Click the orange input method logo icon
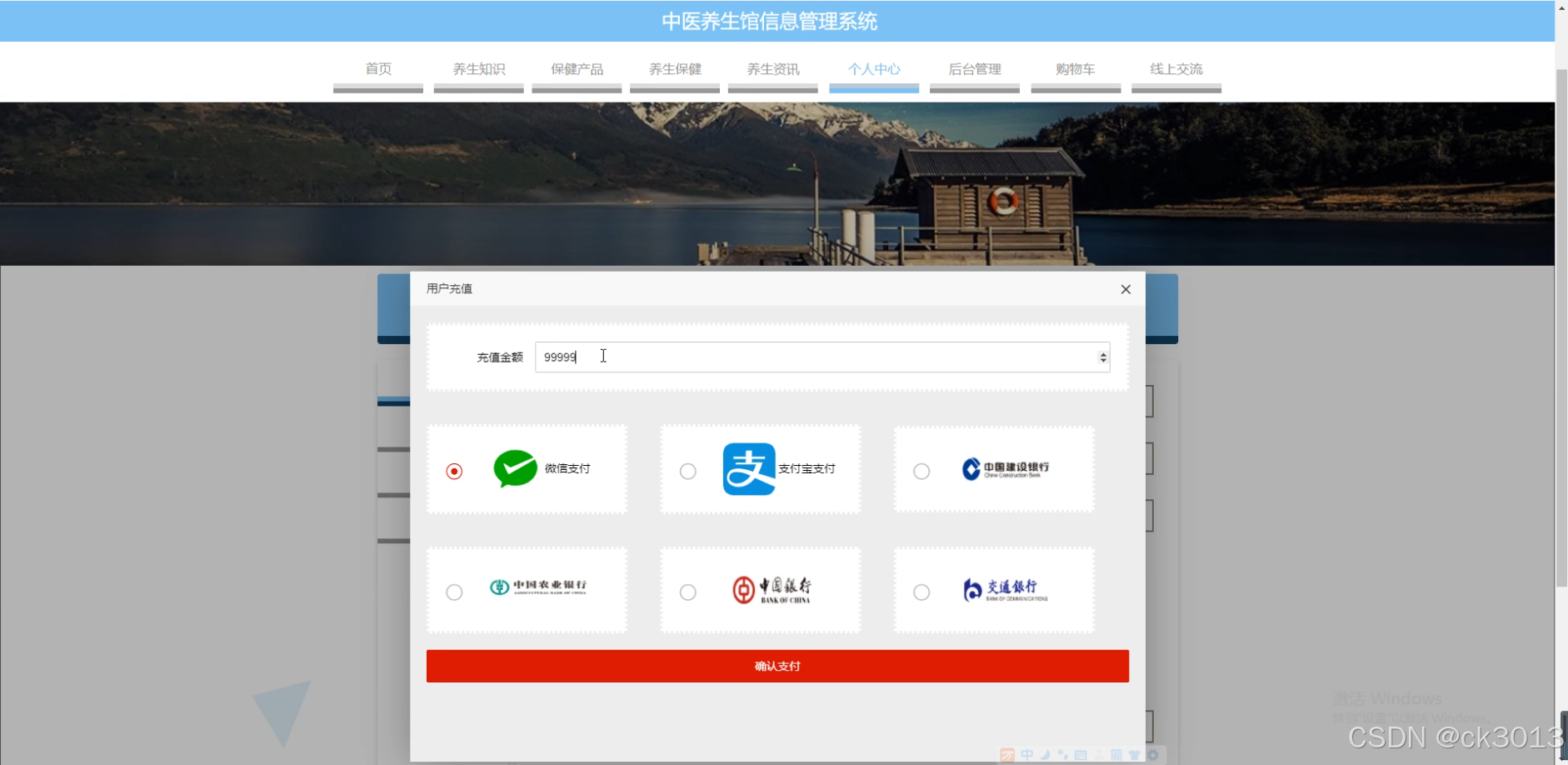The height and width of the screenshot is (765, 1568). [1007, 755]
